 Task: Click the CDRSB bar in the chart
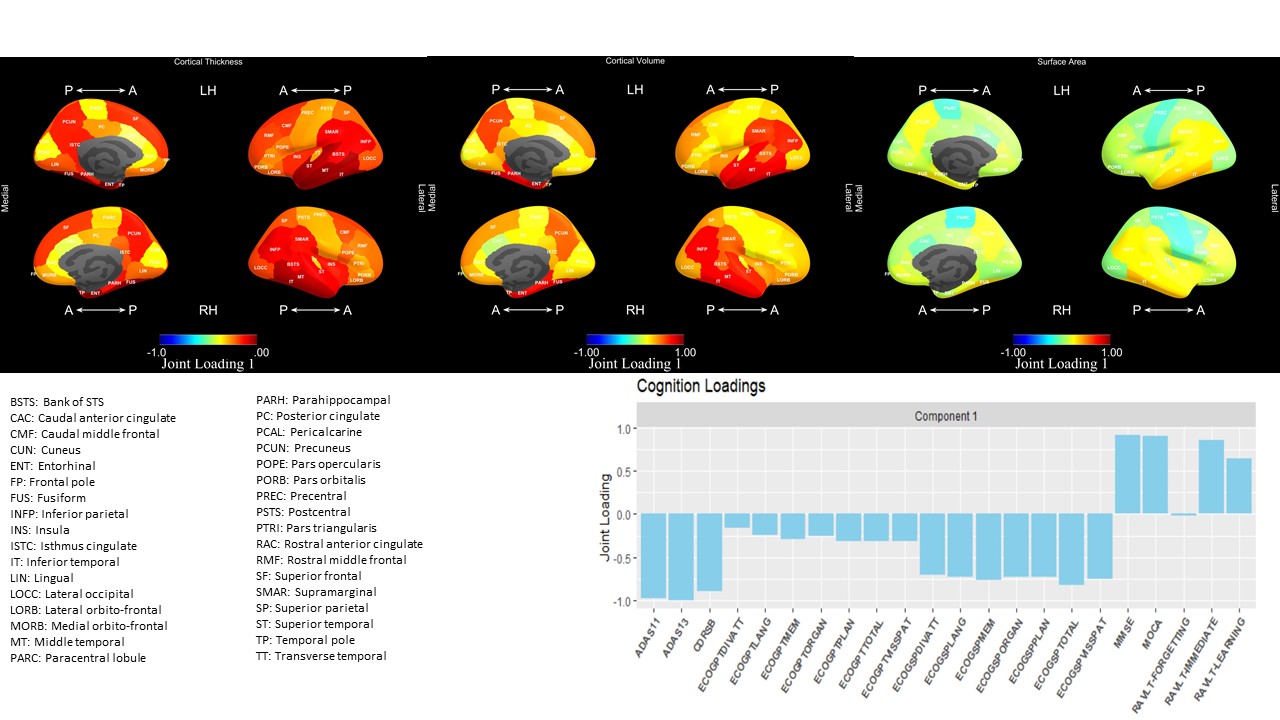point(709,552)
